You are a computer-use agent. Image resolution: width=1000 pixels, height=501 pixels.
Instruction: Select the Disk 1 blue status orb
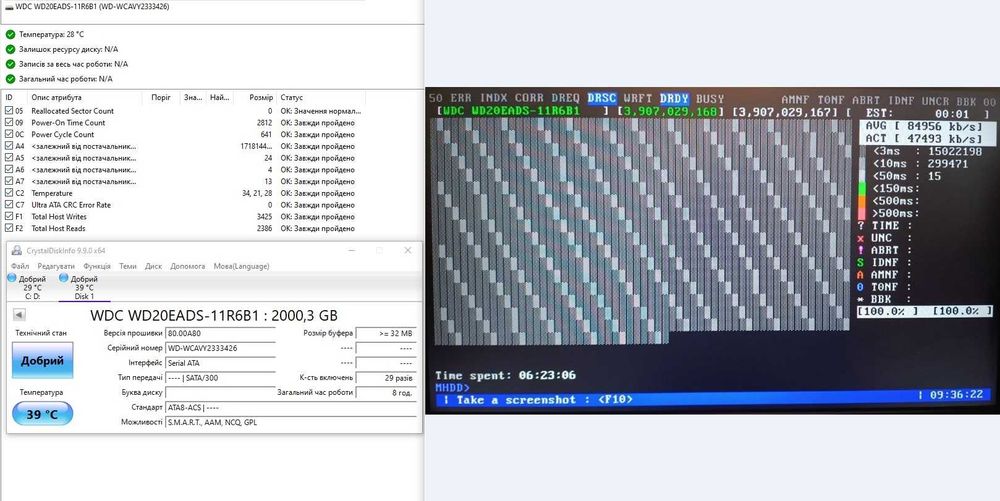click(x=63, y=278)
